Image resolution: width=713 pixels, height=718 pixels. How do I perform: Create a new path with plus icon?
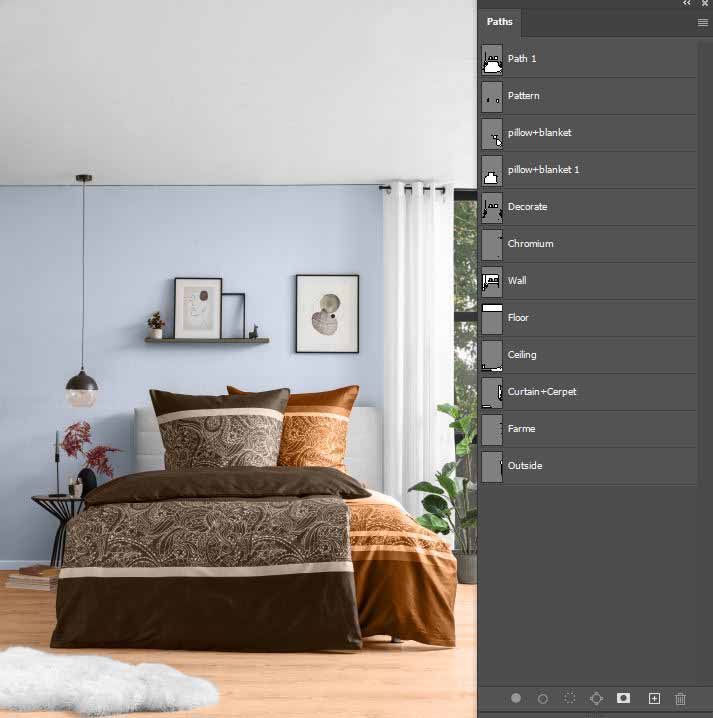pos(654,698)
